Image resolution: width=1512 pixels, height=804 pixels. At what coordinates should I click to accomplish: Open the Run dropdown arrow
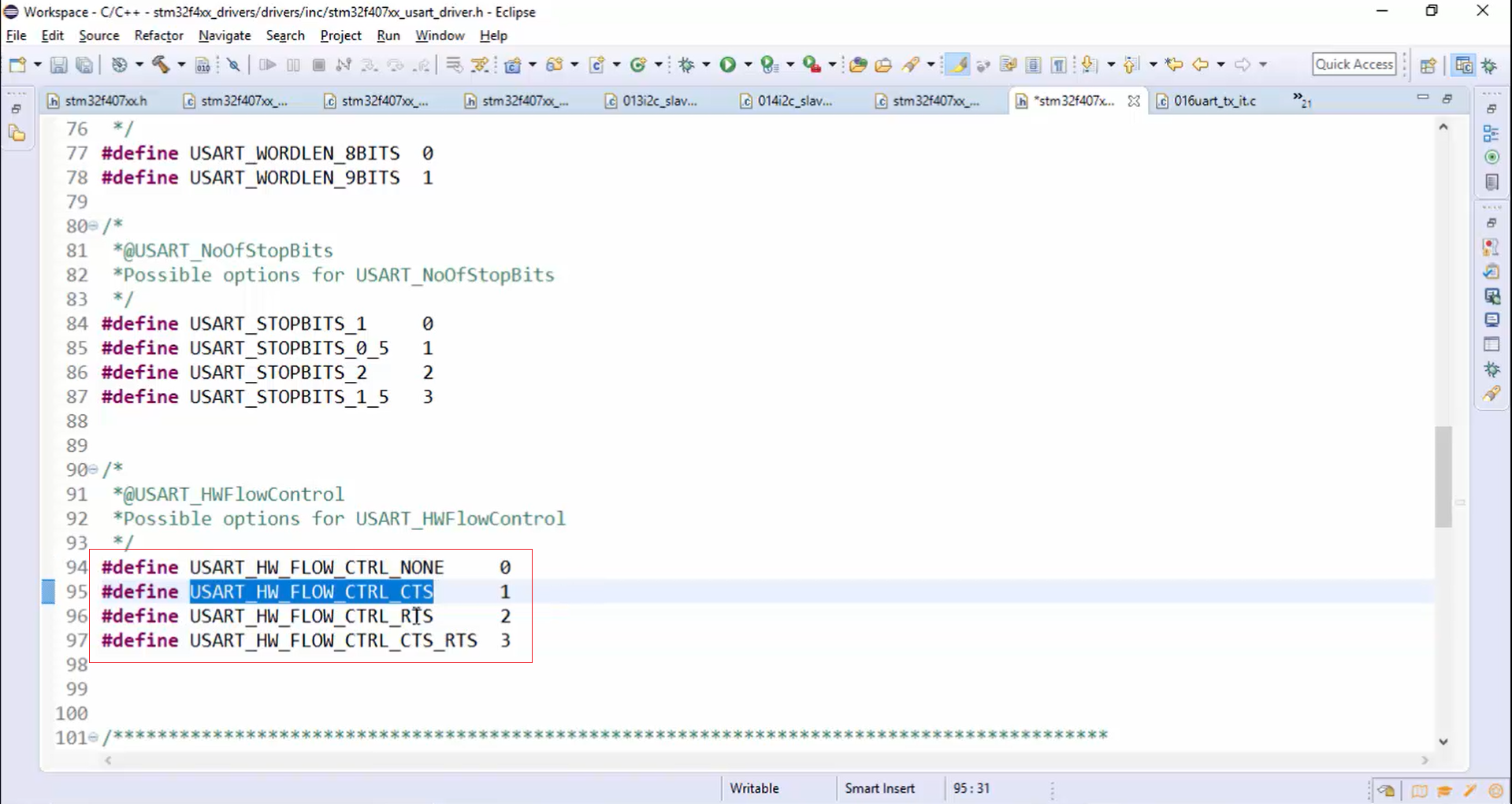pyautogui.click(x=747, y=65)
